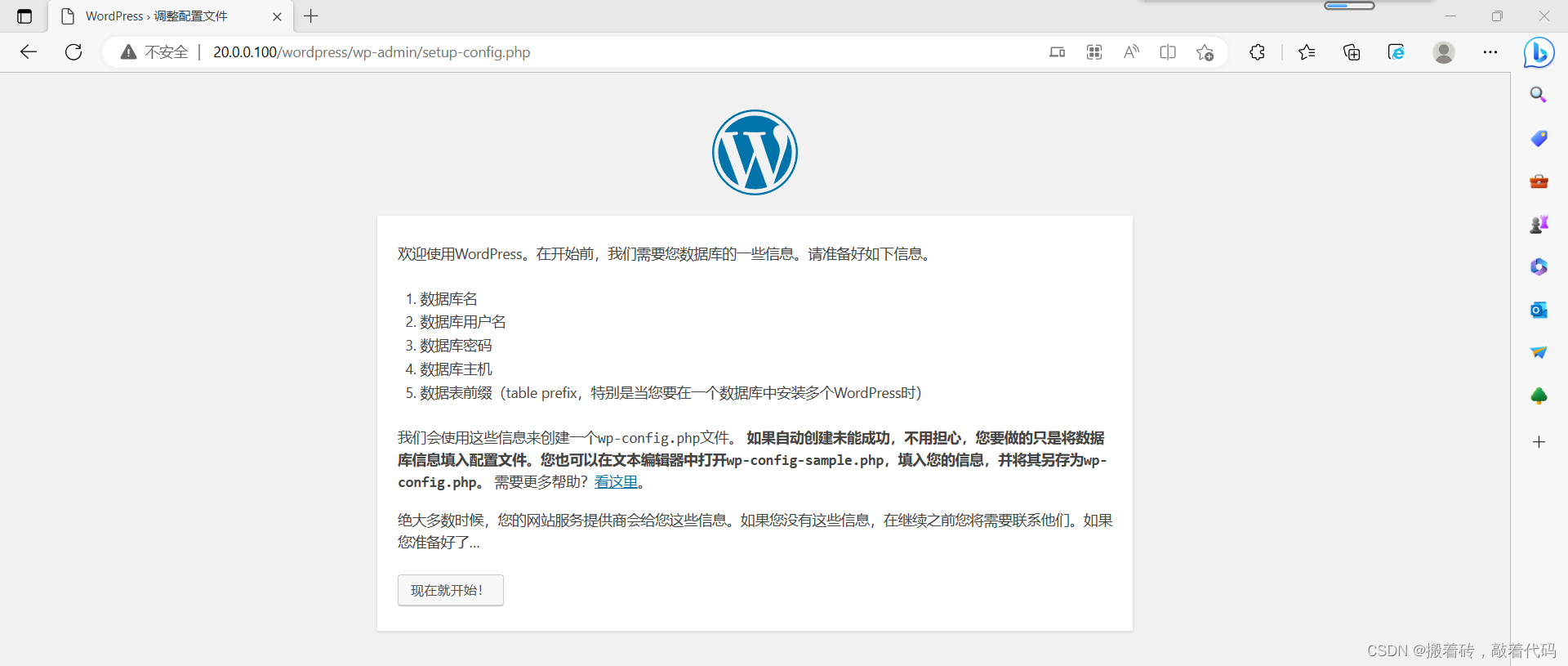Click the 欢迎使用WordPress intro sentence
The height and width of the screenshot is (666, 1568).
pyautogui.click(x=665, y=254)
